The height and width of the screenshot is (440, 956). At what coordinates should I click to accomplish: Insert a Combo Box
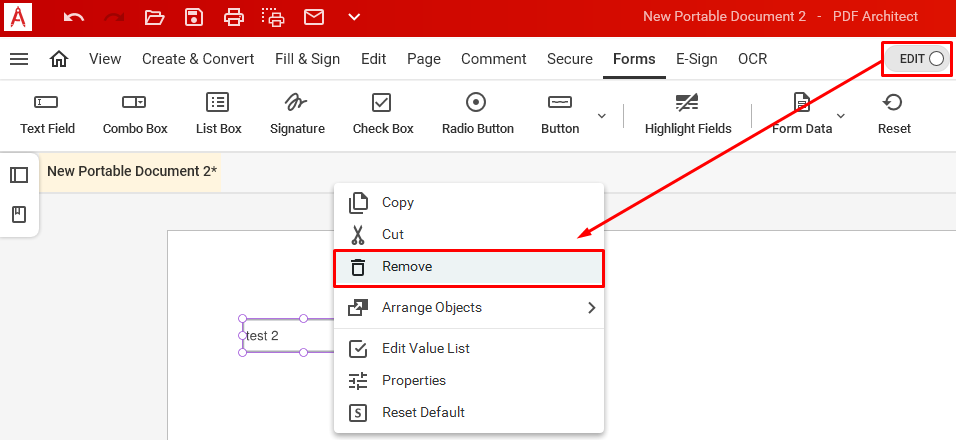point(135,114)
